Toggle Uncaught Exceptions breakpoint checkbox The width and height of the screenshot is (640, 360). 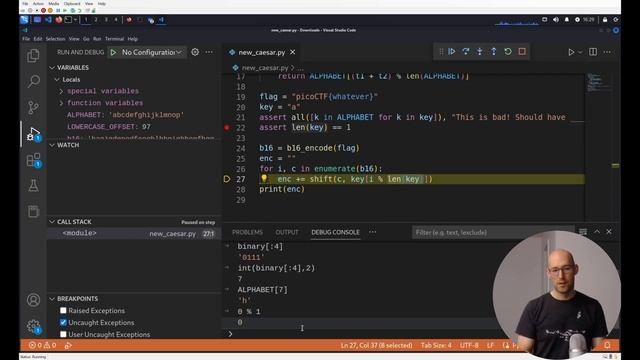[63, 322]
